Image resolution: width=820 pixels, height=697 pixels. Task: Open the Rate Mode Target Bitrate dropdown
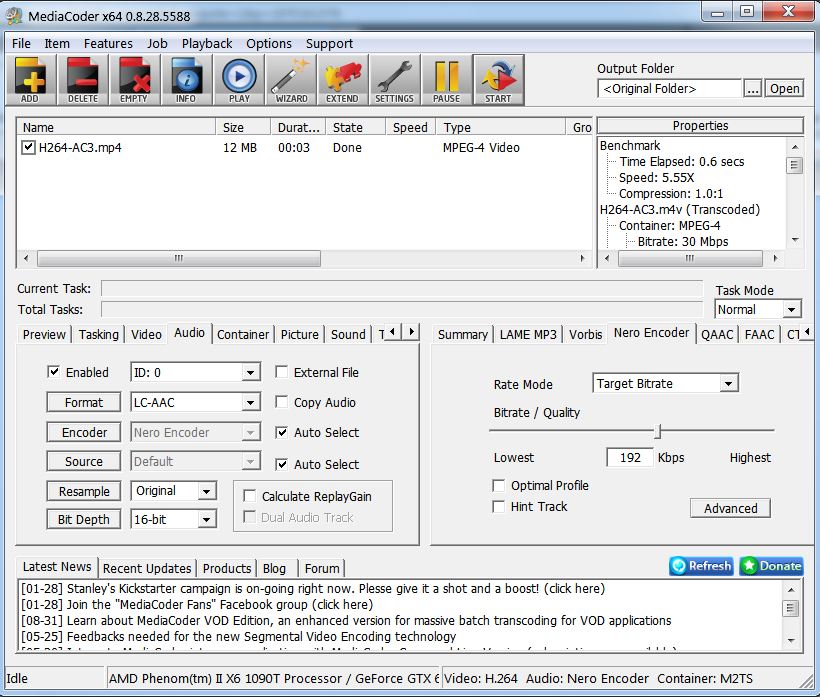(x=728, y=383)
